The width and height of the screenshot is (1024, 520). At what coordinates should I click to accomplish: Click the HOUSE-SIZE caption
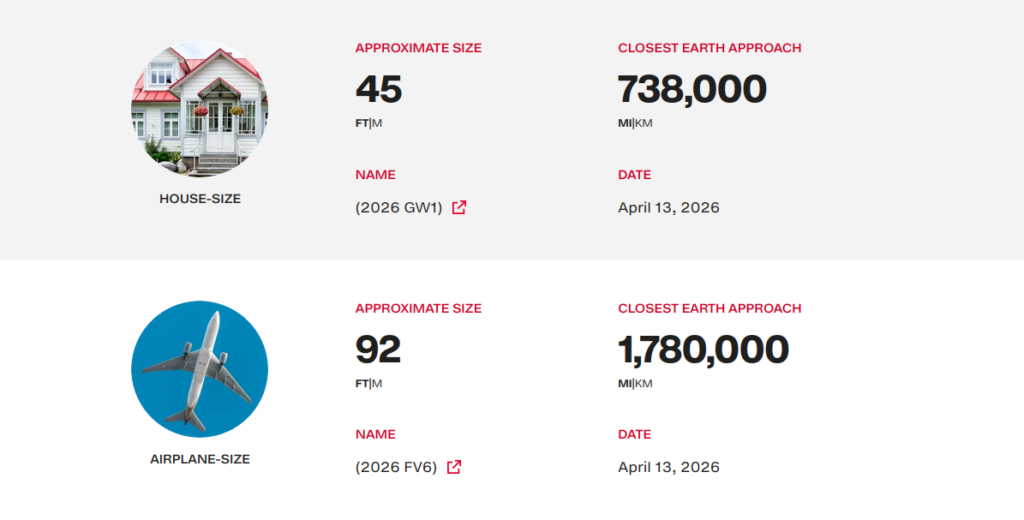[x=200, y=199]
